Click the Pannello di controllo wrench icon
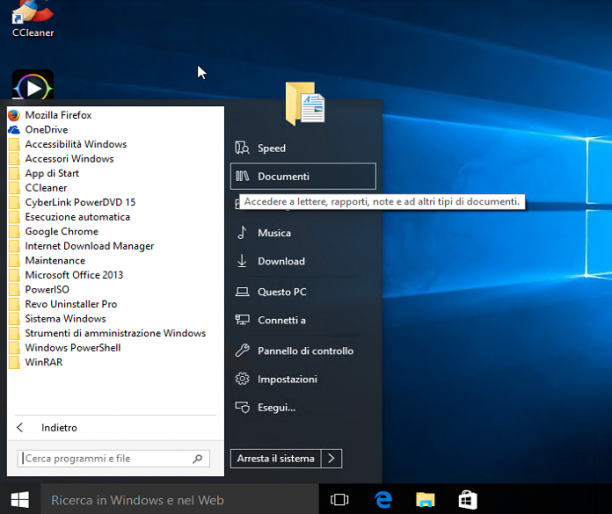The height and width of the screenshot is (514, 612). coord(242,350)
